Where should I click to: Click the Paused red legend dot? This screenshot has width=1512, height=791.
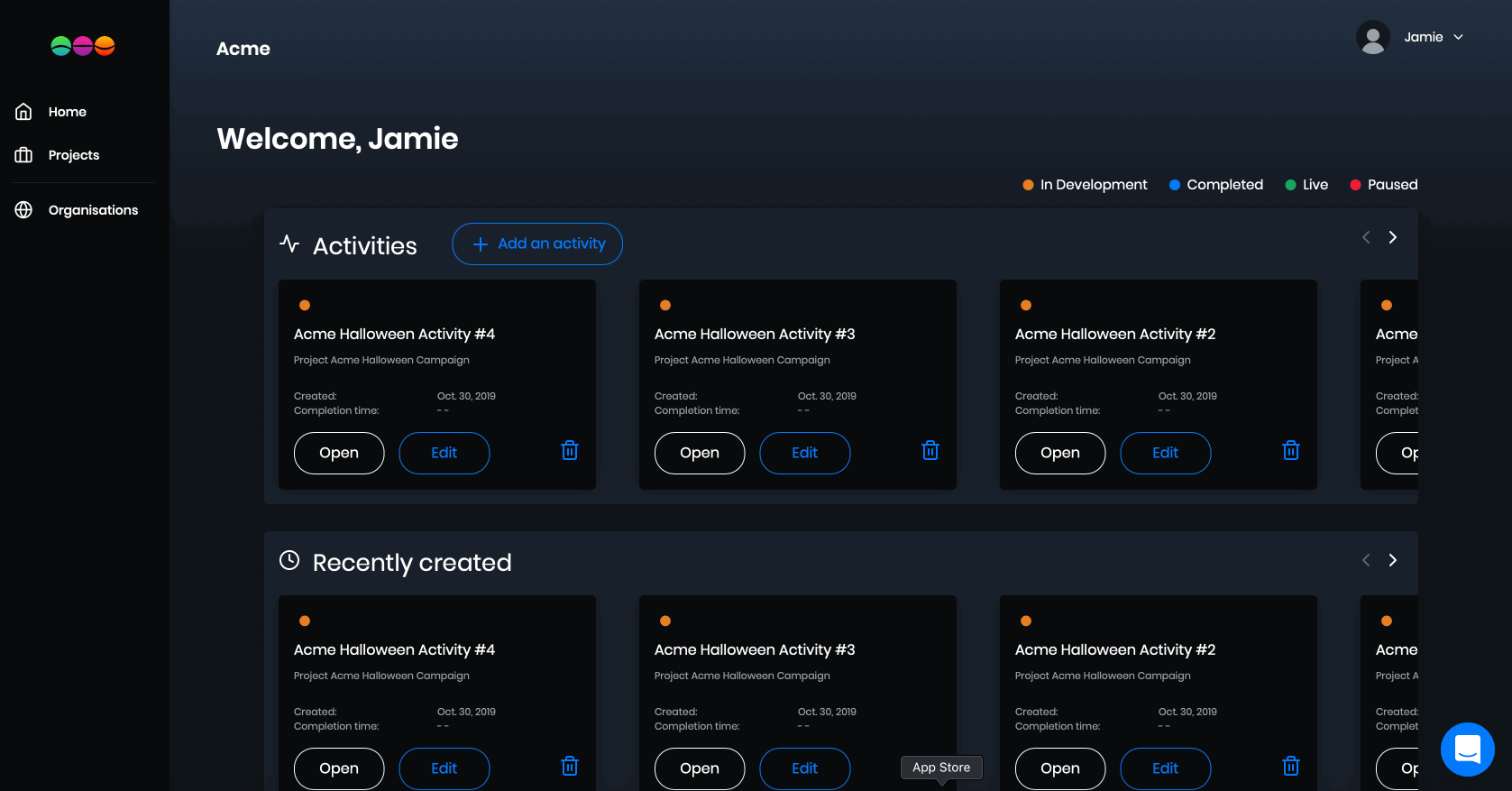(x=1355, y=185)
